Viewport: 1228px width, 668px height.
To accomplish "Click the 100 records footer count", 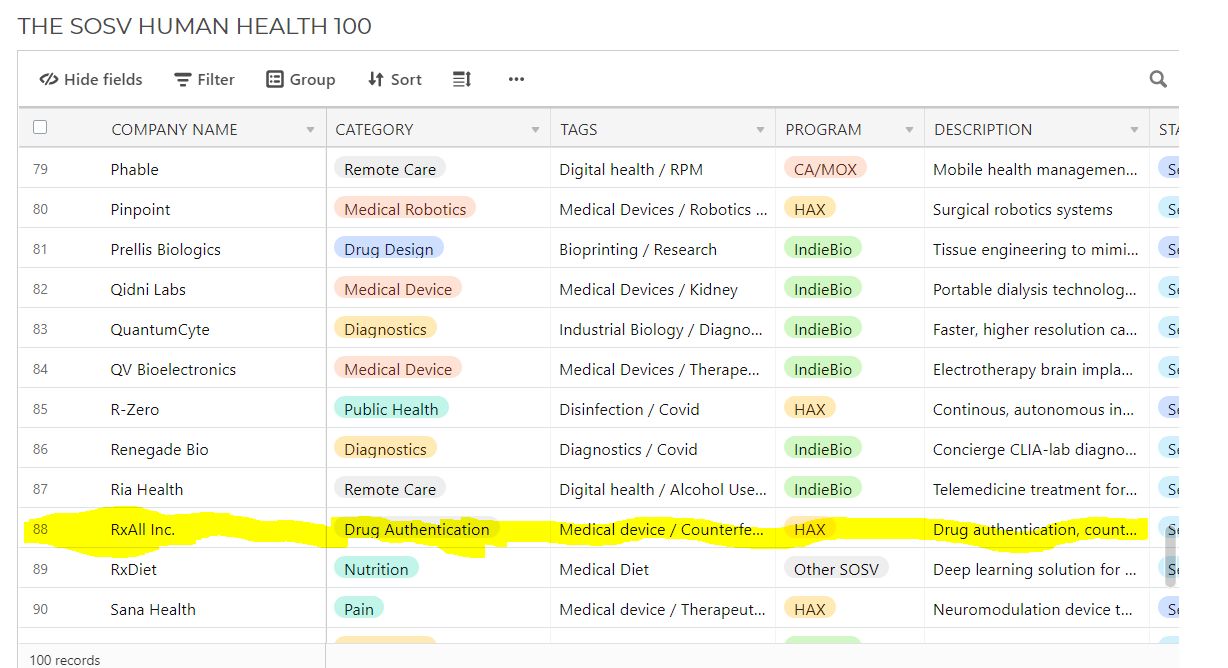I will pyautogui.click(x=65, y=660).
